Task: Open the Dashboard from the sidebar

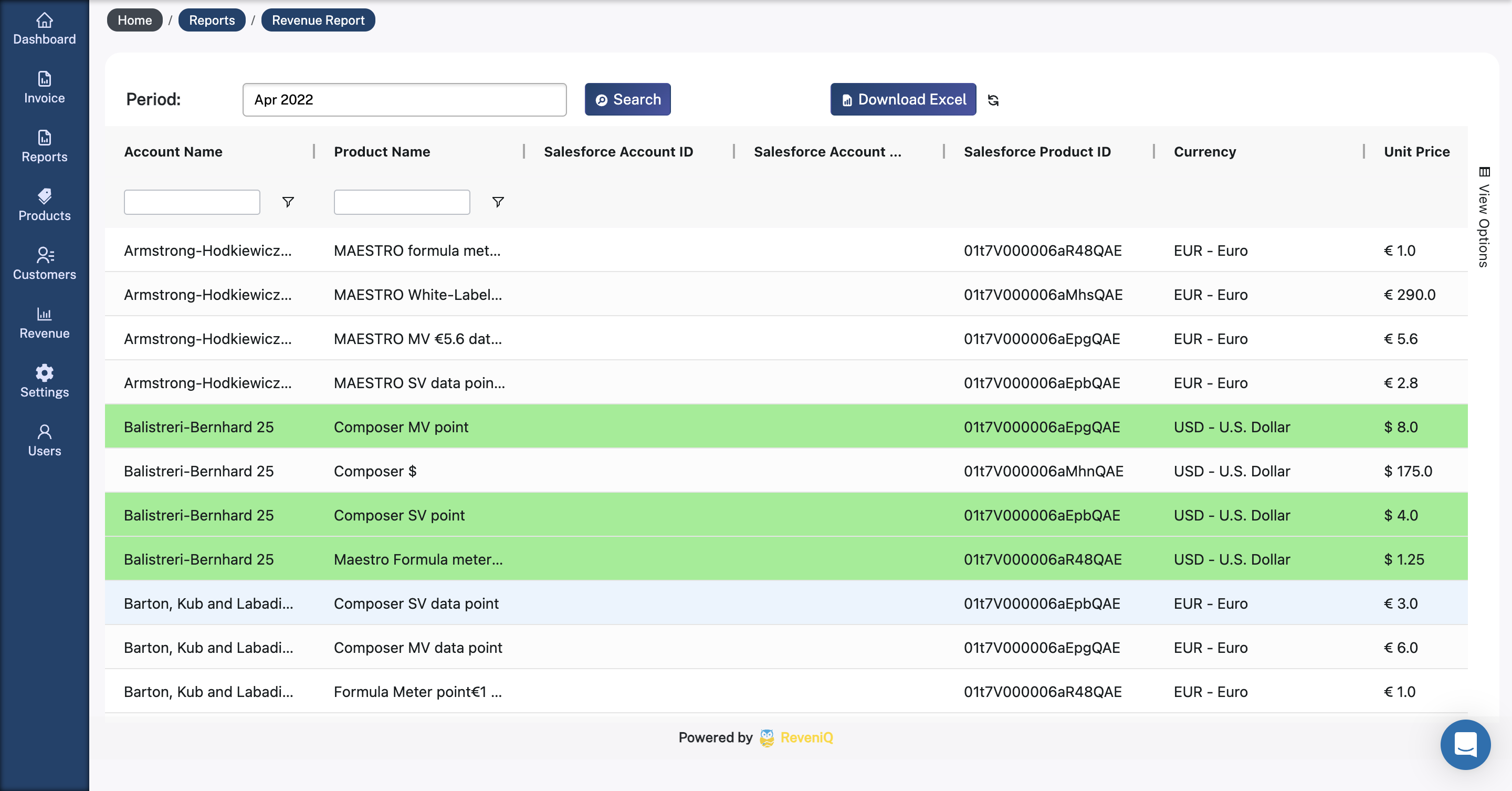Action: tap(44, 28)
